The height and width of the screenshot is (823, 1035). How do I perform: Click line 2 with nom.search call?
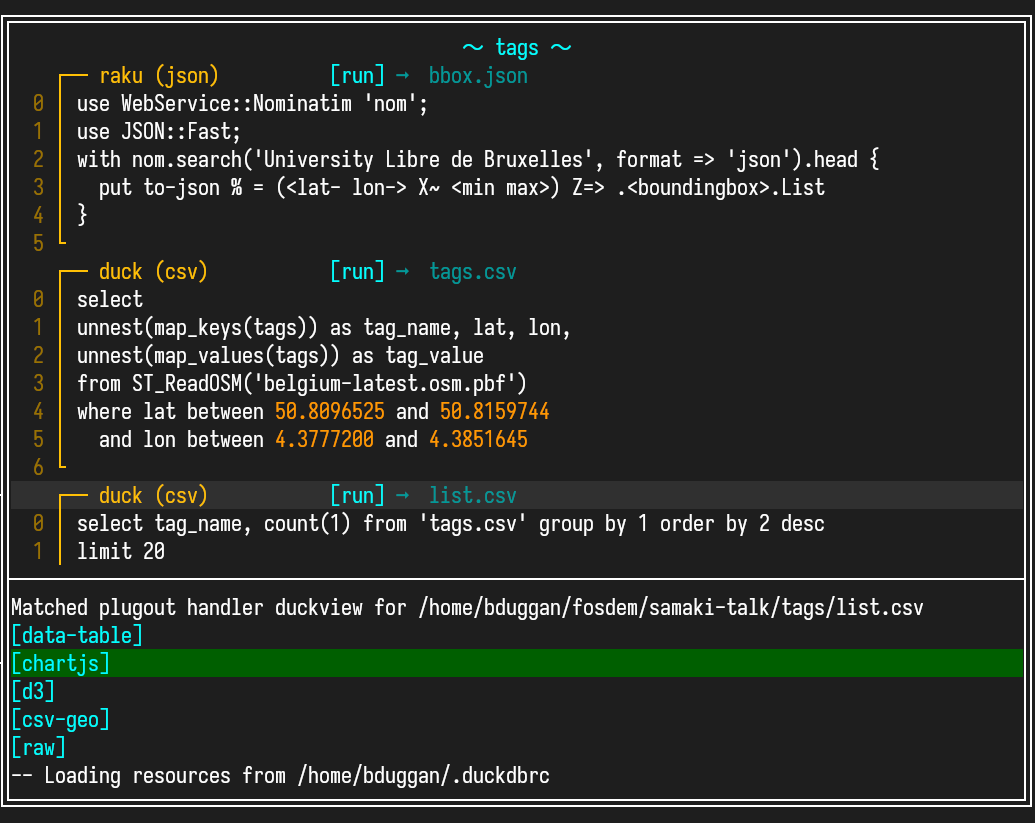tap(477, 160)
